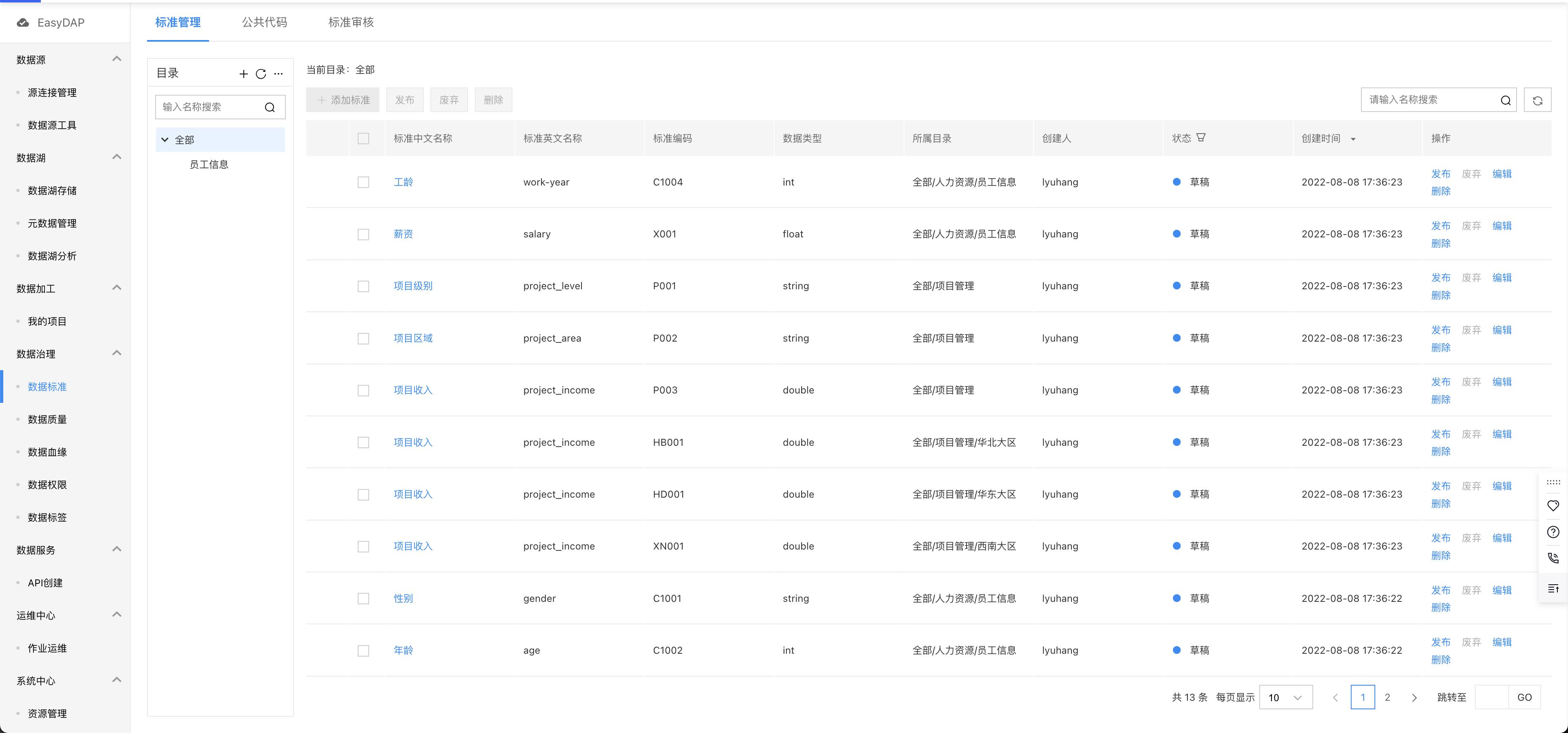Open the 工龄 standard link
Image resolution: width=1568 pixels, height=733 pixels.
[403, 182]
